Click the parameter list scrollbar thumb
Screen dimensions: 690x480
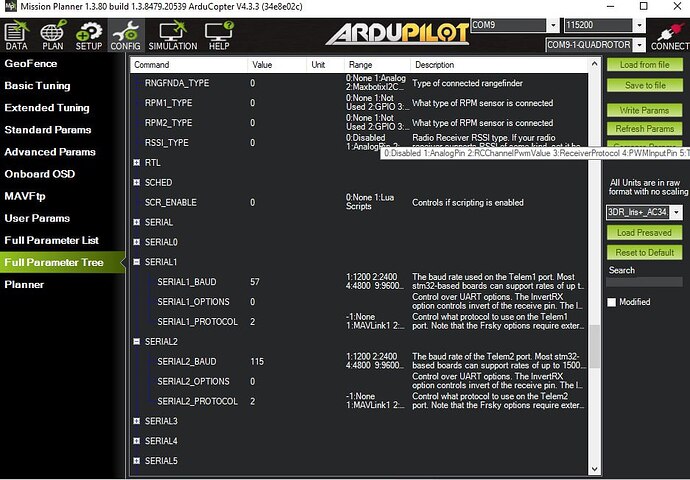click(595, 346)
